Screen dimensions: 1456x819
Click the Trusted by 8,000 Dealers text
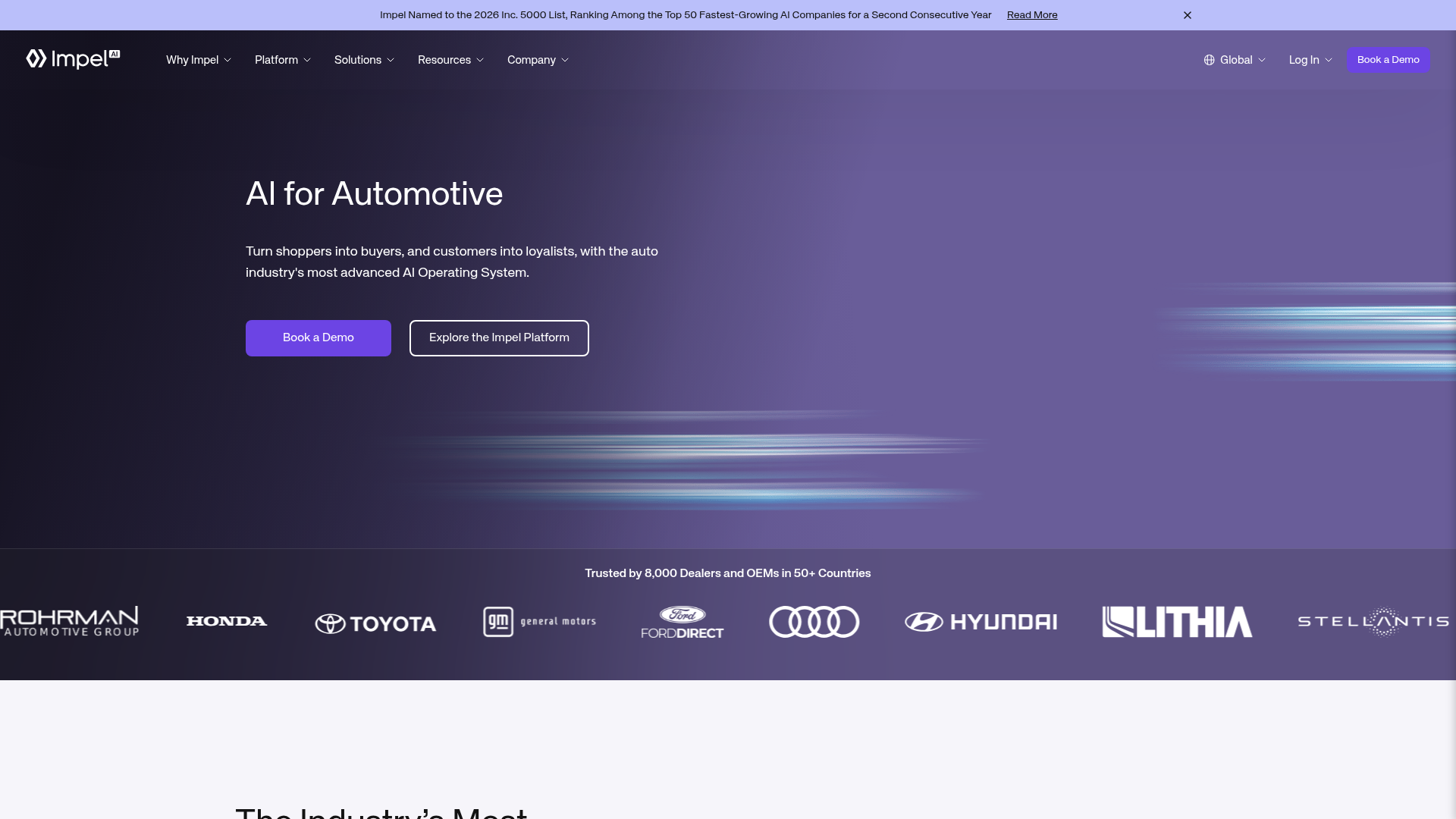(x=727, y=573)
